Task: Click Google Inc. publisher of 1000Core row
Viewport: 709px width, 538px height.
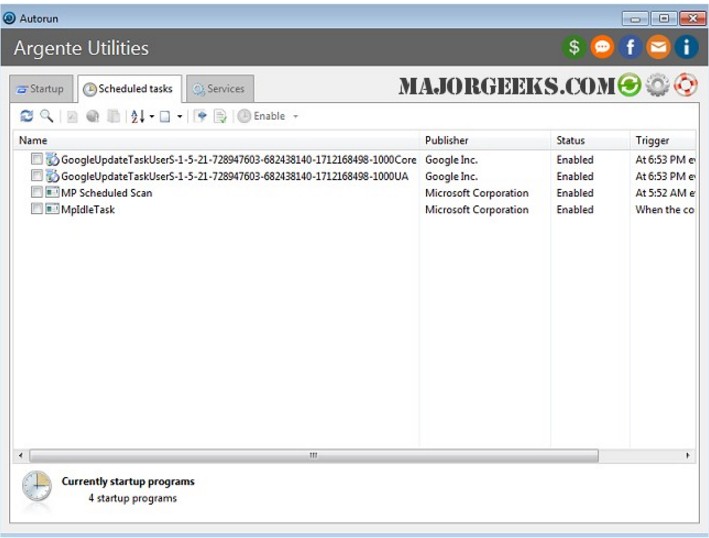Action: 451,160
